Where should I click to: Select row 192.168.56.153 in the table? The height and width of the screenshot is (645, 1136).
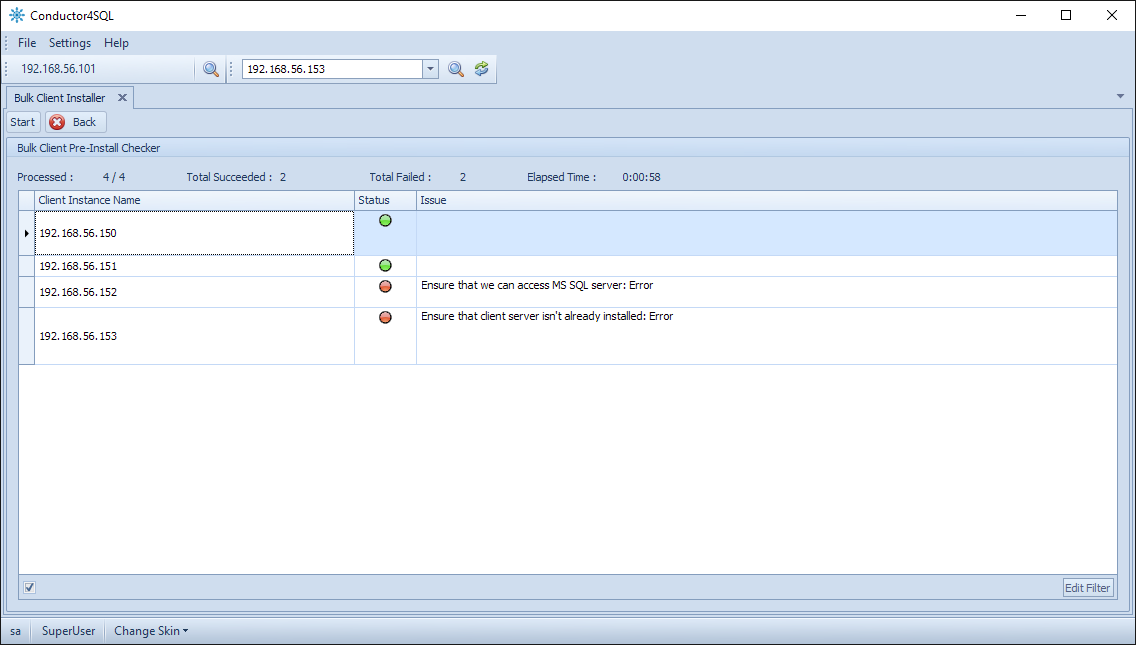click(568, 336)
